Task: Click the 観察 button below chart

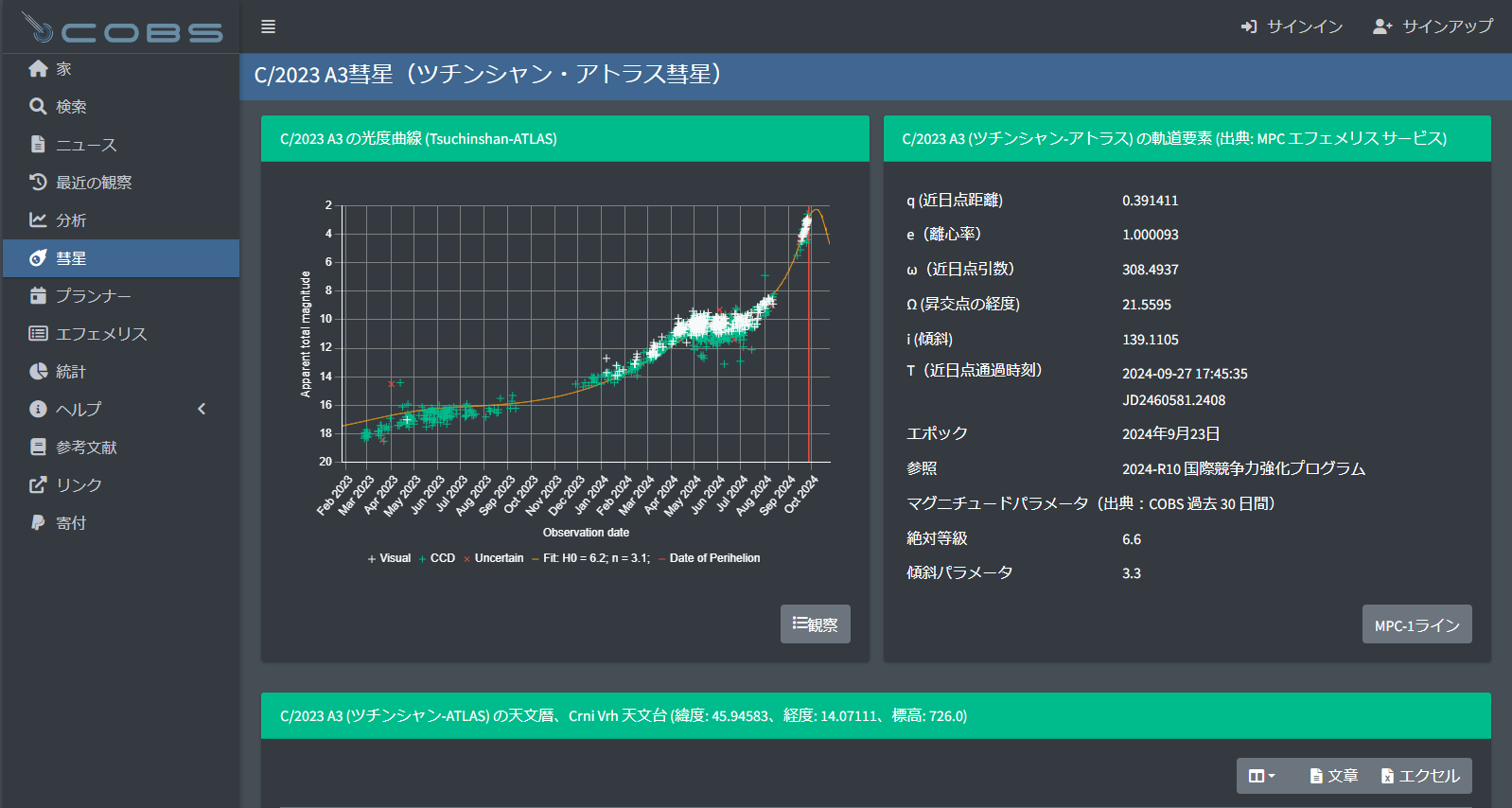Action: 815,624
